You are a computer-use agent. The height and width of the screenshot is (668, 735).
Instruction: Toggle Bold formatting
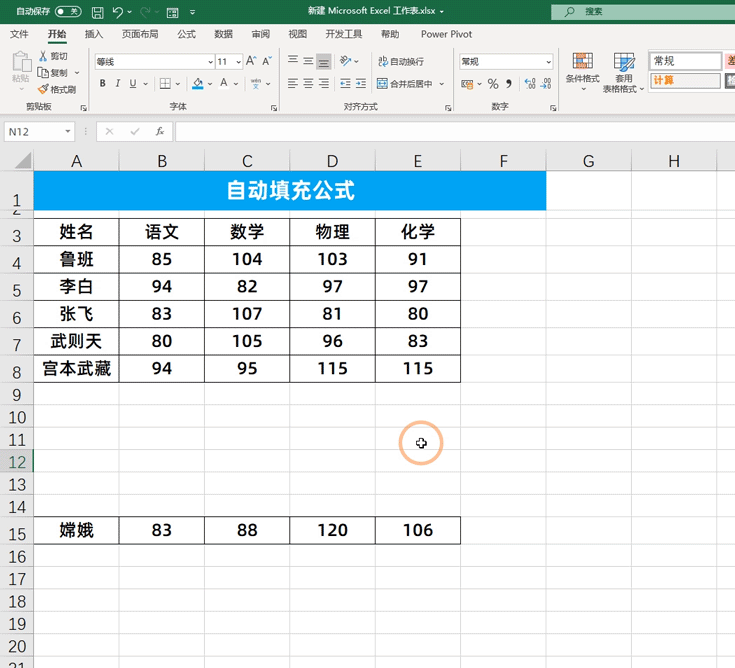click(103, 84)
